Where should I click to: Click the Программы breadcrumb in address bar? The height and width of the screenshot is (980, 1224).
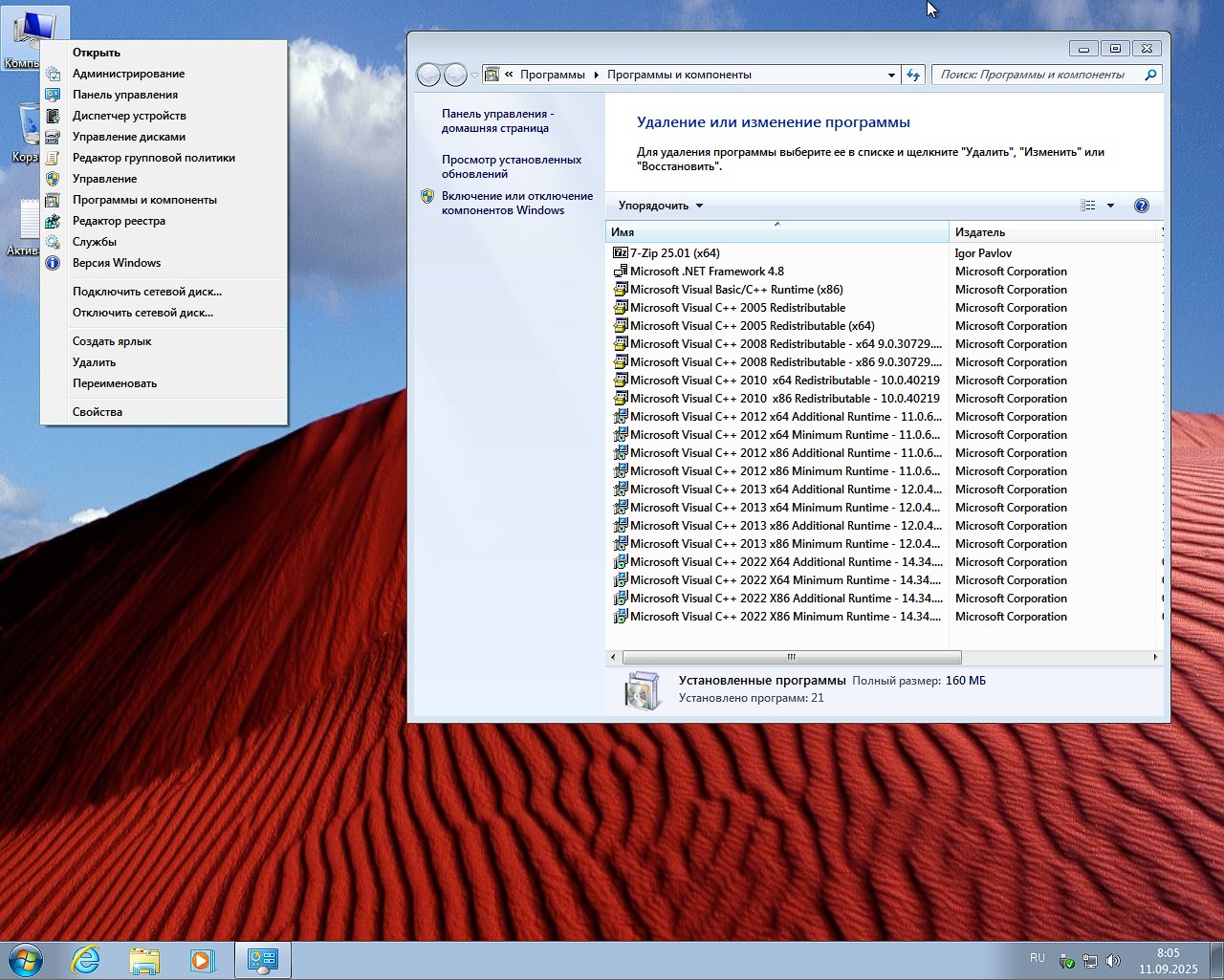553,75
